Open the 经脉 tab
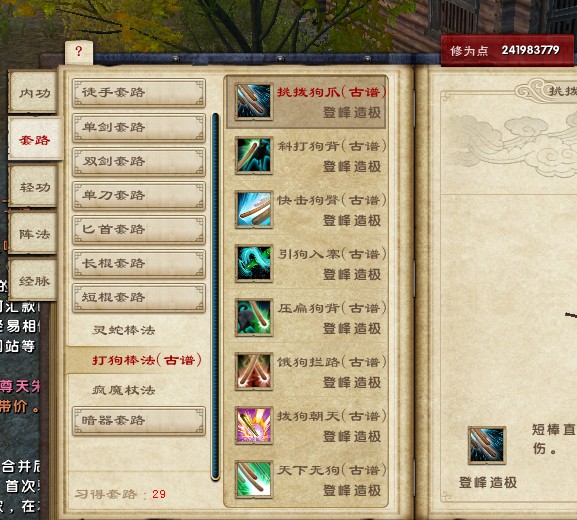Screen dimensions: 577x520 [x=34, y=281]
